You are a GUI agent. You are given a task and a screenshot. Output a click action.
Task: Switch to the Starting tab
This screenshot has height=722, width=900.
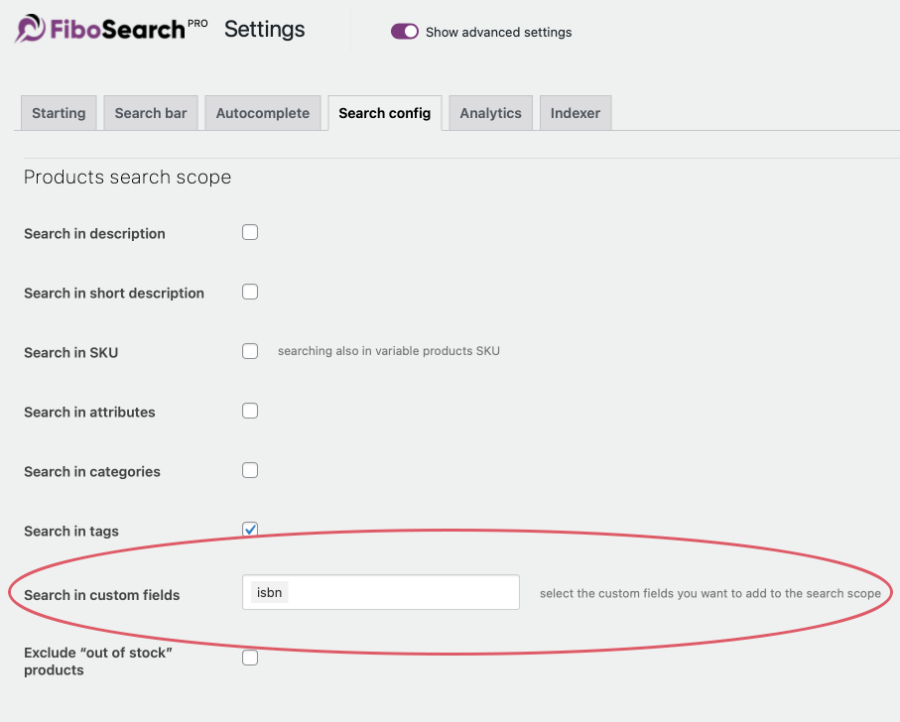tap(58, 113)
